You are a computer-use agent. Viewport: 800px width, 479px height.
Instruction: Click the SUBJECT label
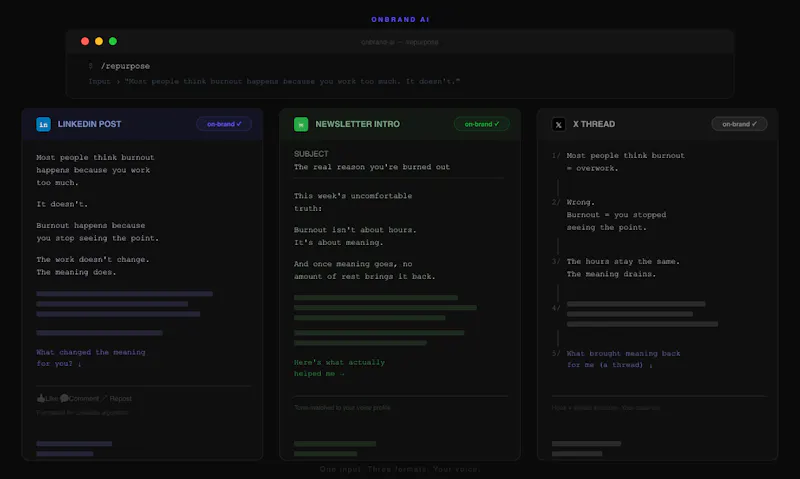coord(311,154)
